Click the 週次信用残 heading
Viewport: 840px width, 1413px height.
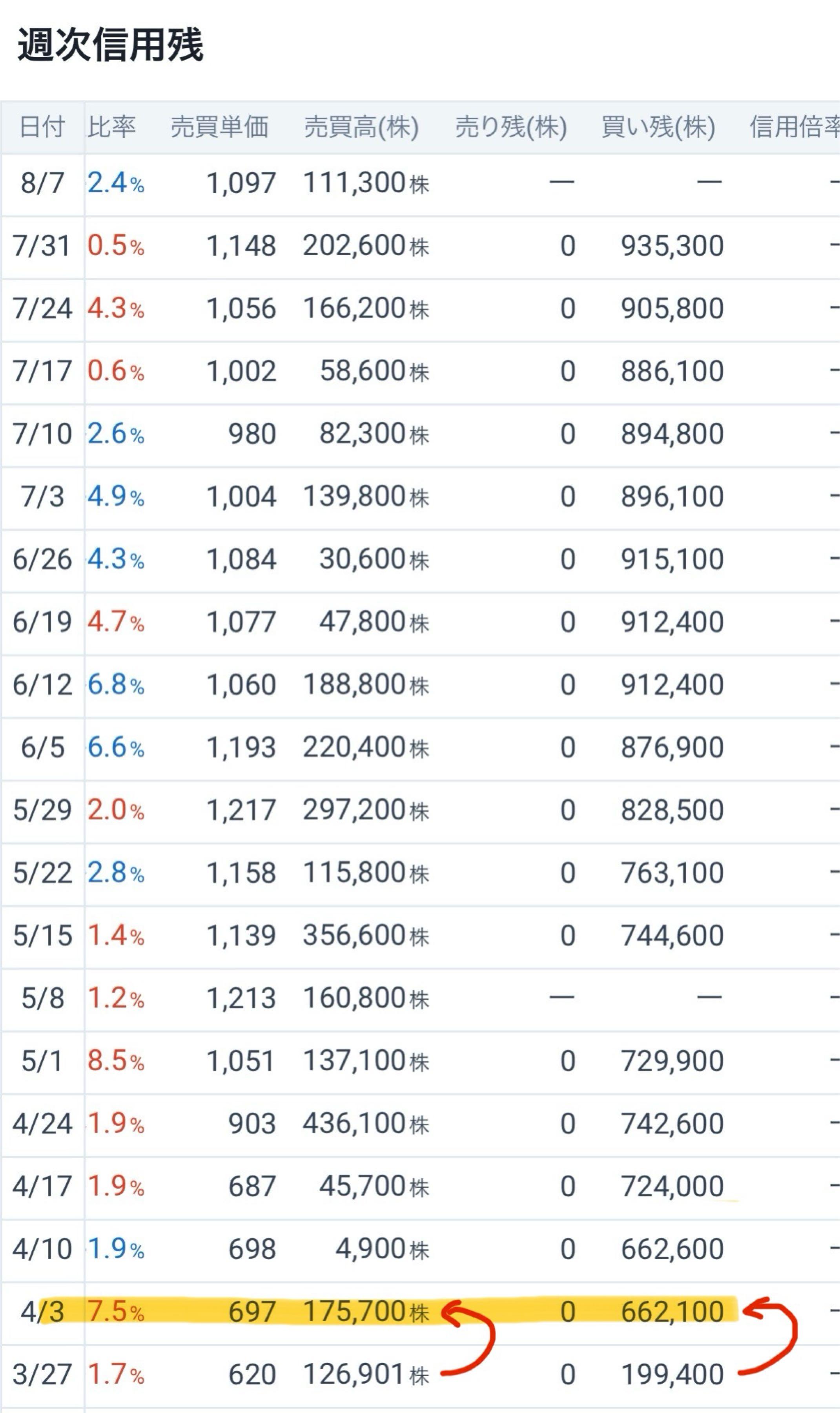point(110,45)
